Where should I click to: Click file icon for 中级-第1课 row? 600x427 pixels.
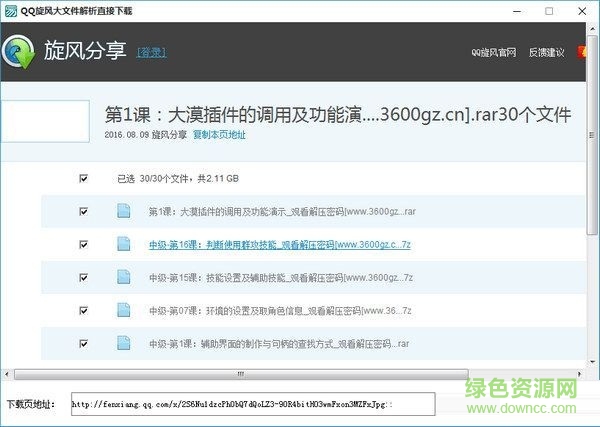pos(124,343)
